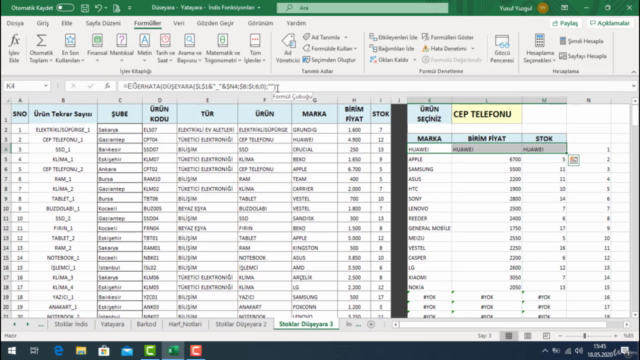This screenshot has width=640, height=360.
Task: Click the İşlev Ekle (fx) icon
Action: point(14,41)
